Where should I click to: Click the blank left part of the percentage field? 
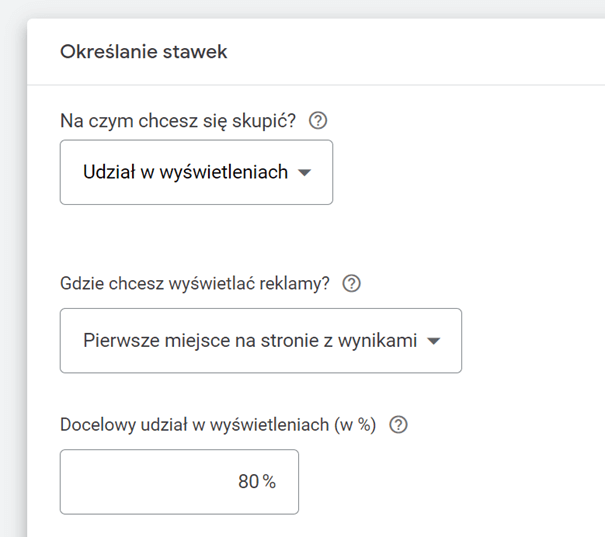[147, 482]
